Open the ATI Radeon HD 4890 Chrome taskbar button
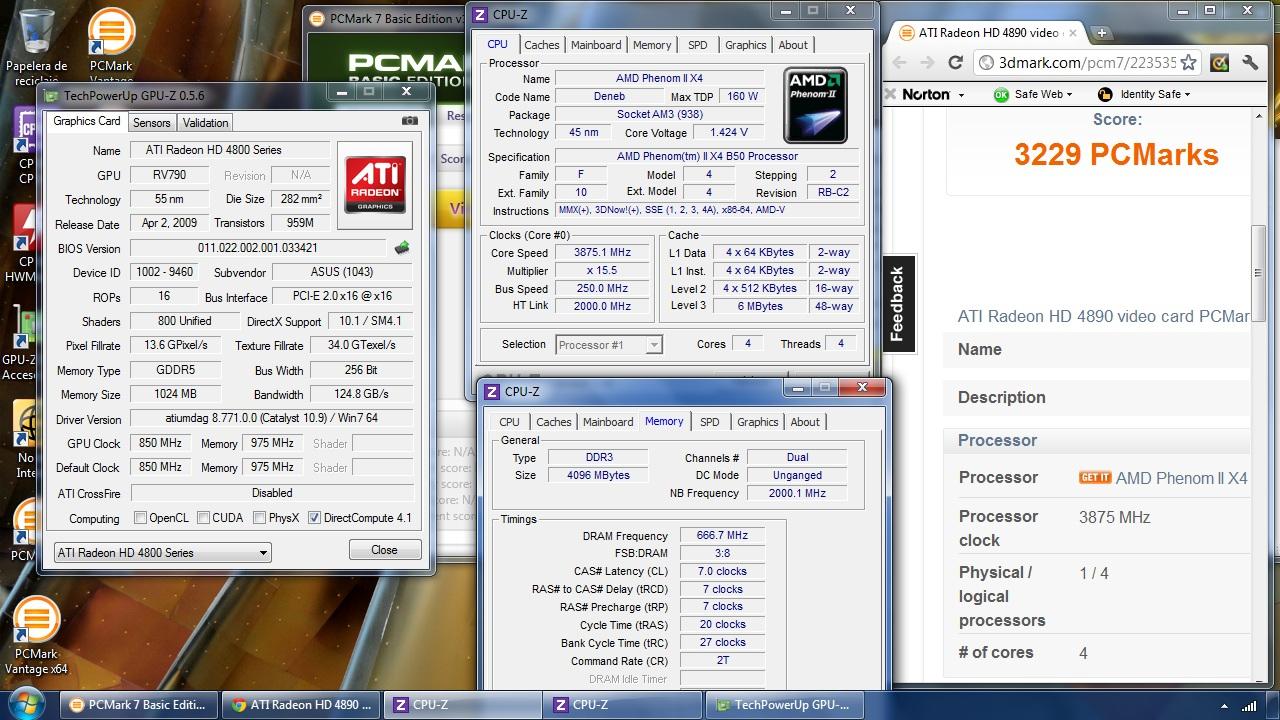Screen dimensions: 1280x720 coord(301,705)
